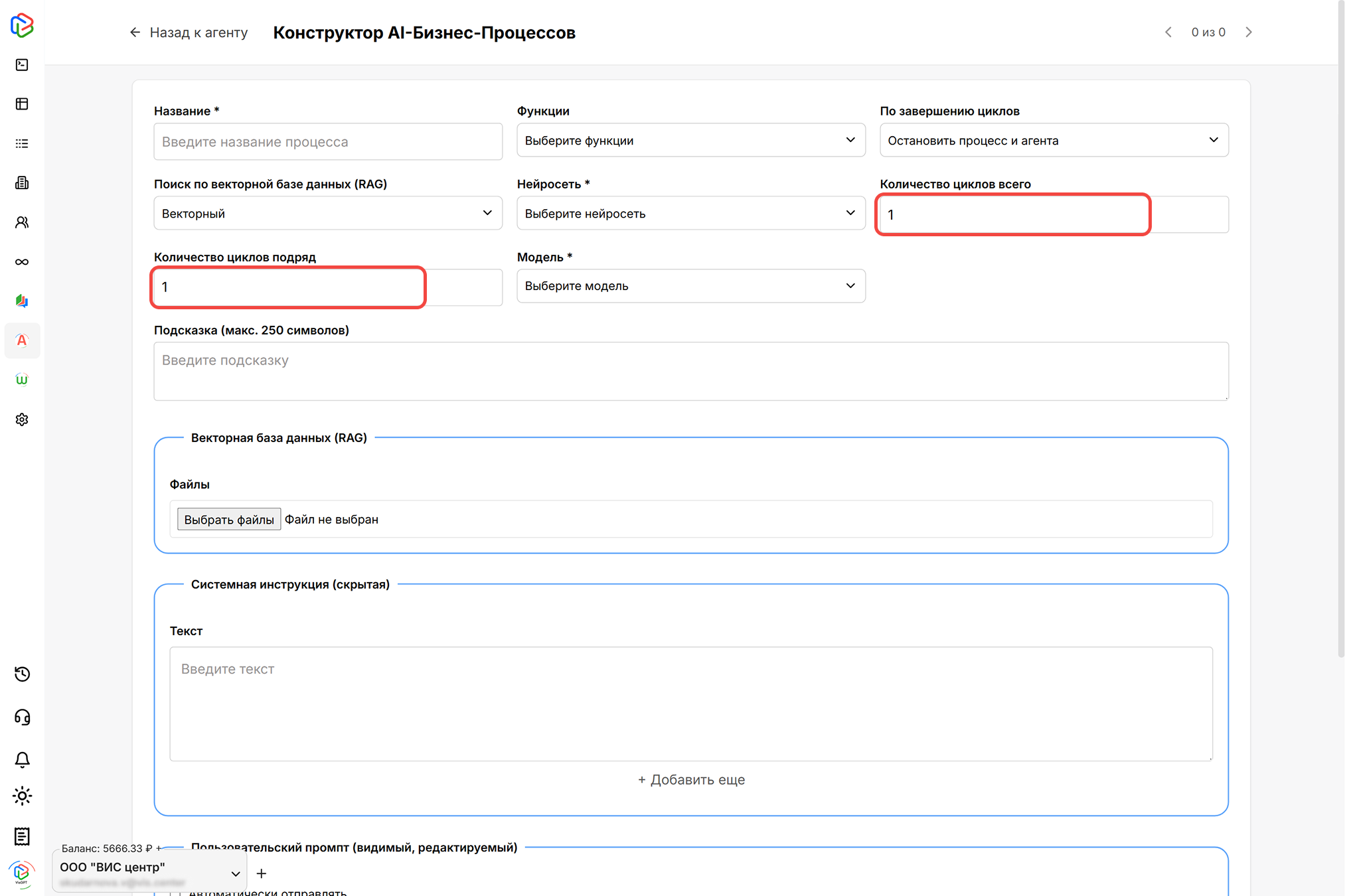Open the table layout sidebar icon
The height and width of the screenshot is (896, 1345).
pos(22,104)
